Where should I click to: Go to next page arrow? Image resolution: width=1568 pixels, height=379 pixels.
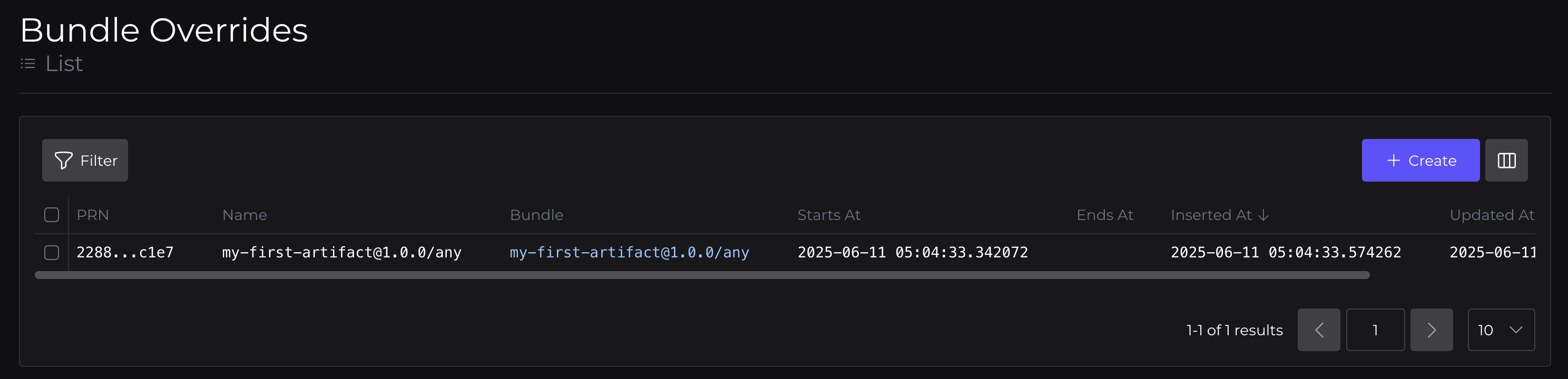click(1431, 330)
